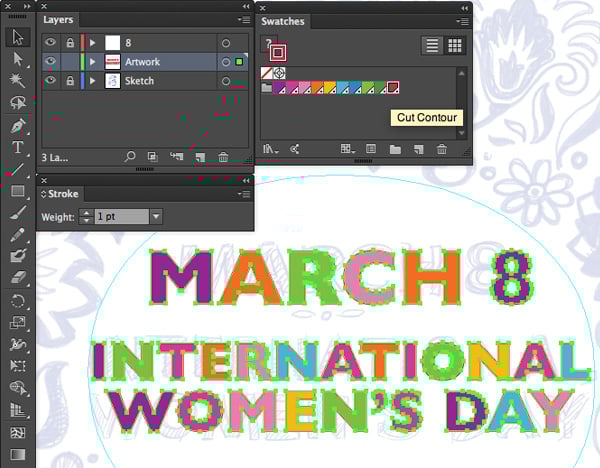This screenshot has height=468, width=600.
Task: Select the Warp tool
Action: click(18, 344)
